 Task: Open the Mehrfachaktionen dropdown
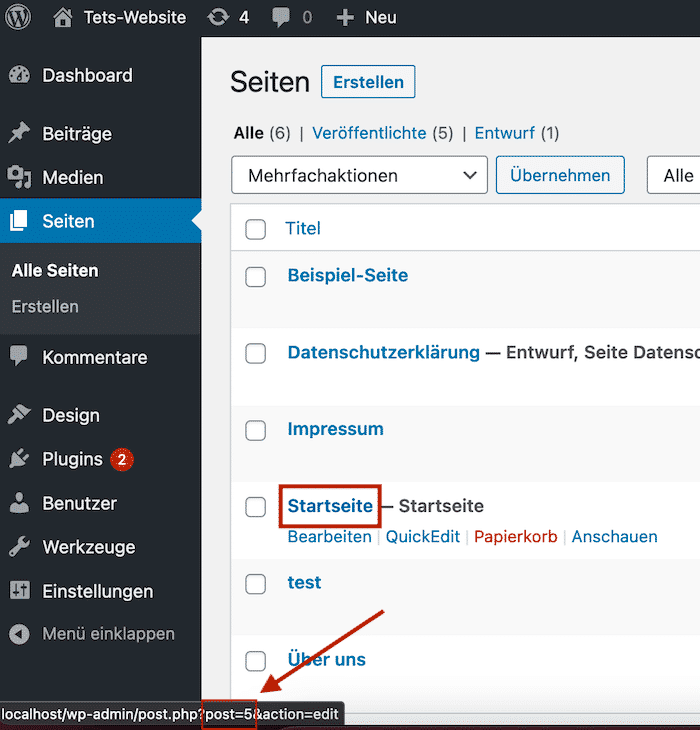point(359,175)
